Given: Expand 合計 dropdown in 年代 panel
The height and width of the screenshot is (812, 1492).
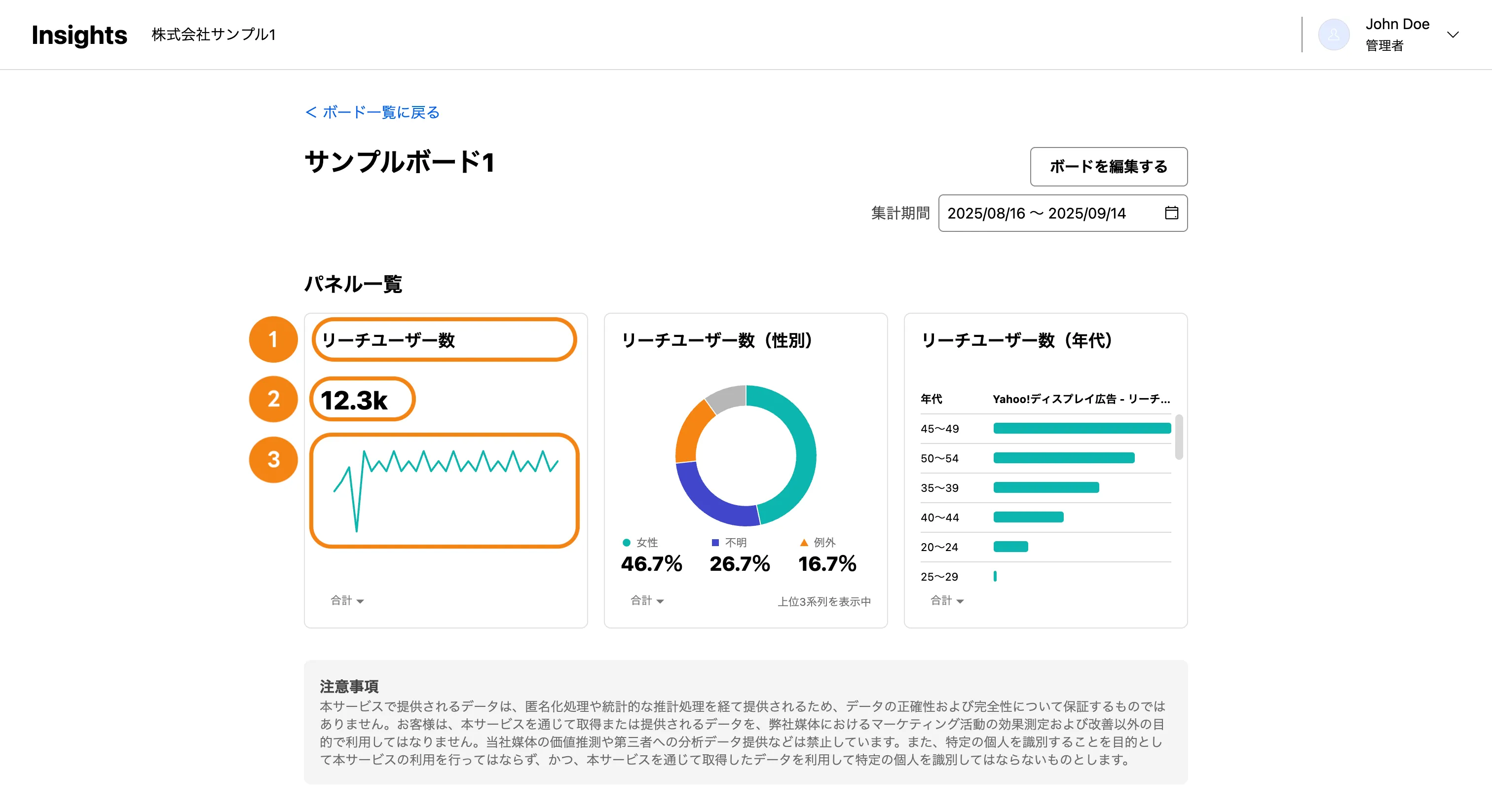Looking at the screenshot, I should point(947,600).
